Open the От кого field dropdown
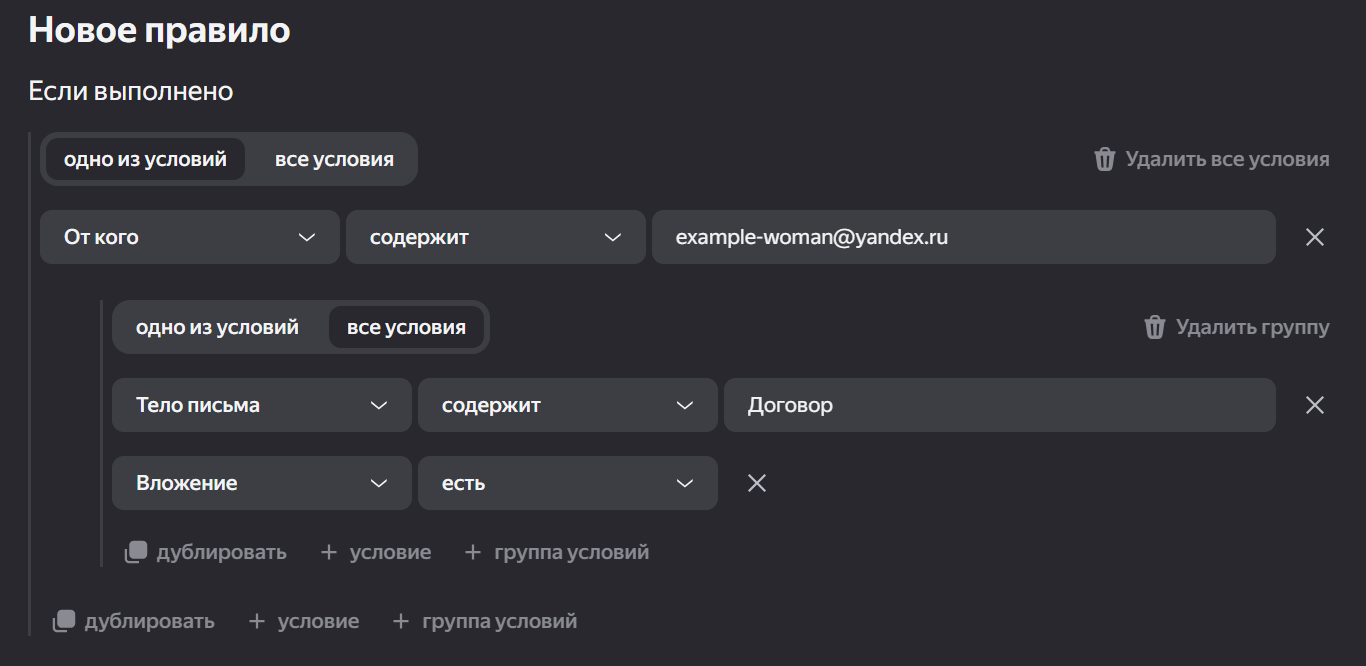1366x666 pixels. 190,237
